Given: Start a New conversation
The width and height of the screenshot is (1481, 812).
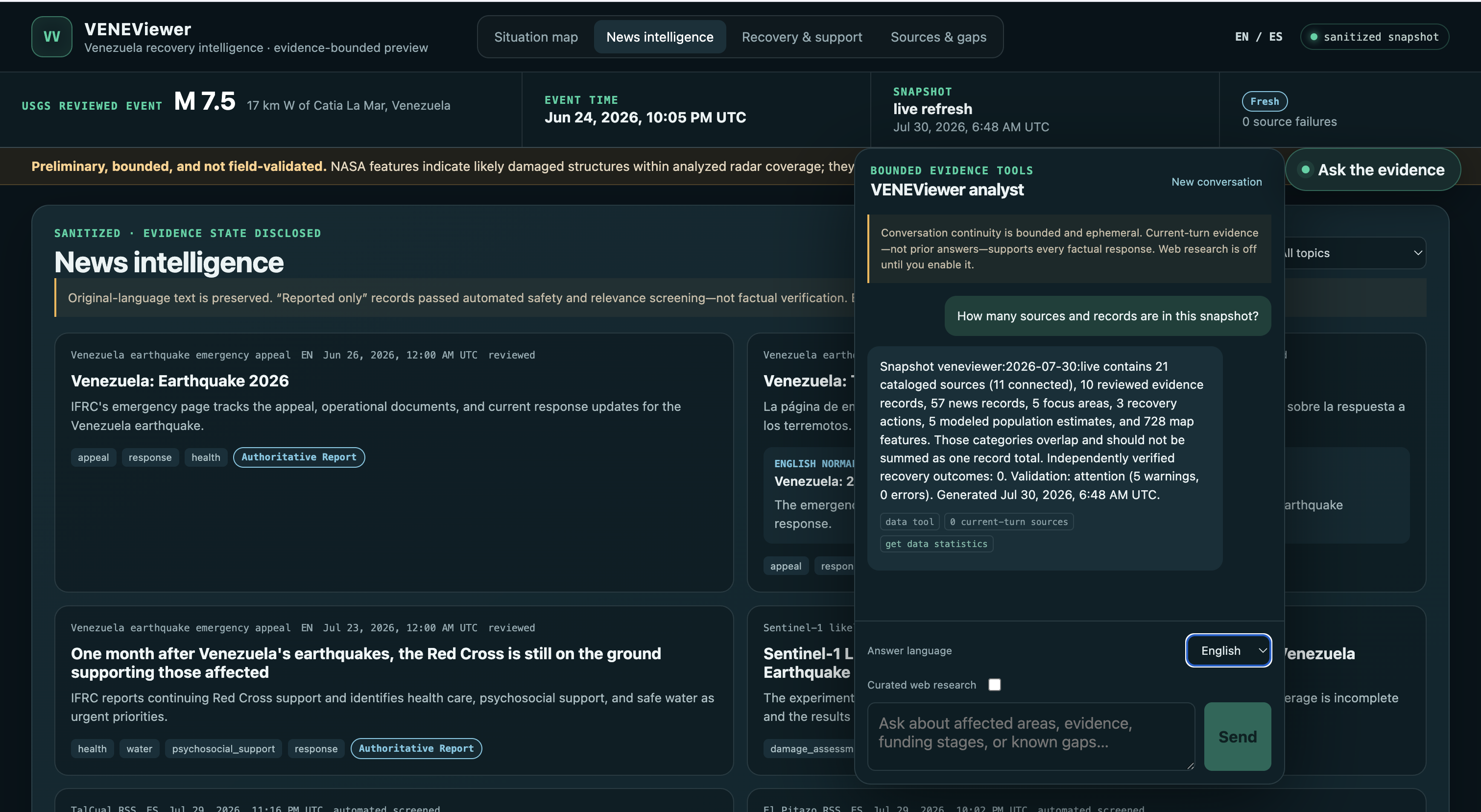Looking at the screenshot, I should [x=1217, y=182].
